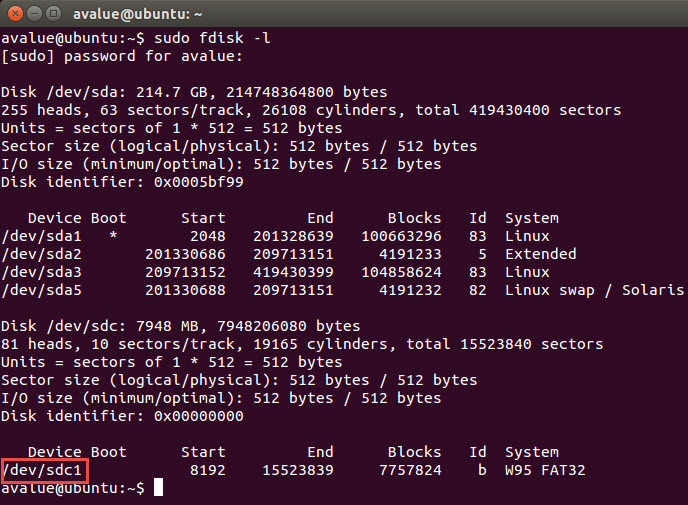This screenshot has height=505, width=688.
Task: Click the highlighted /dev/sdc1 device entry
Action: pyautogui.click(x=46, y=470)
